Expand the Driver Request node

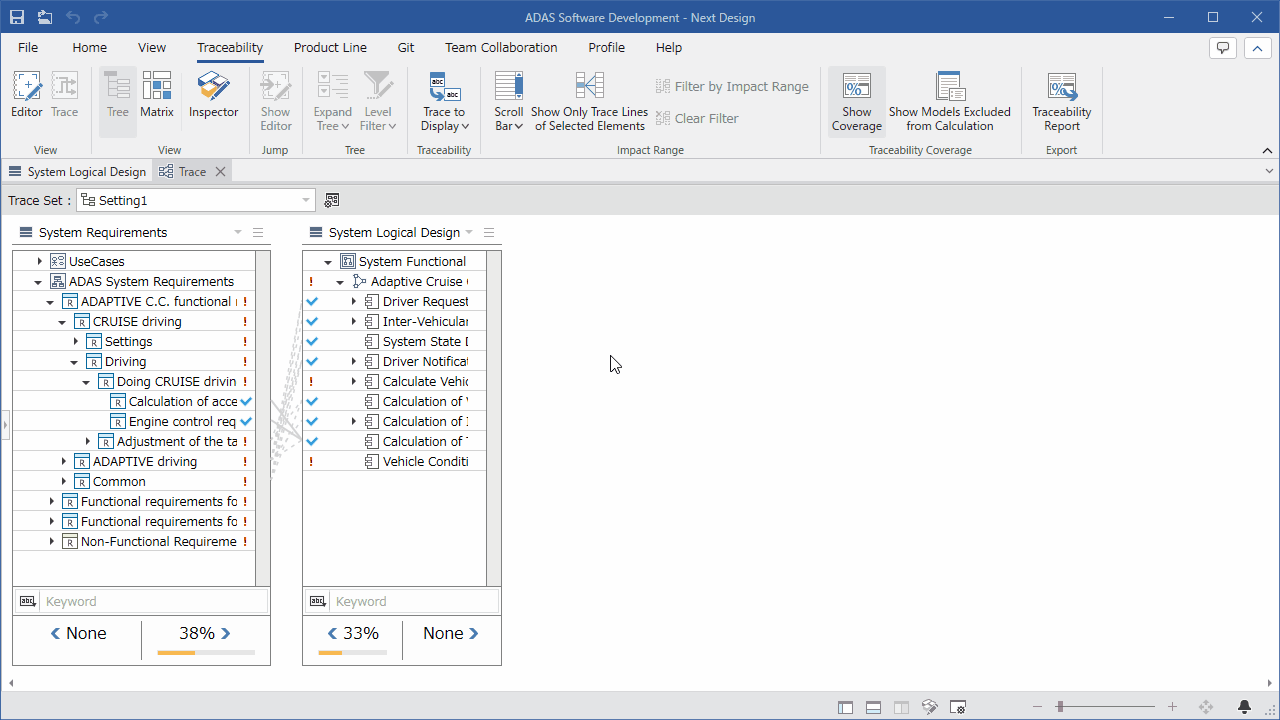click(x=353, y=301)
